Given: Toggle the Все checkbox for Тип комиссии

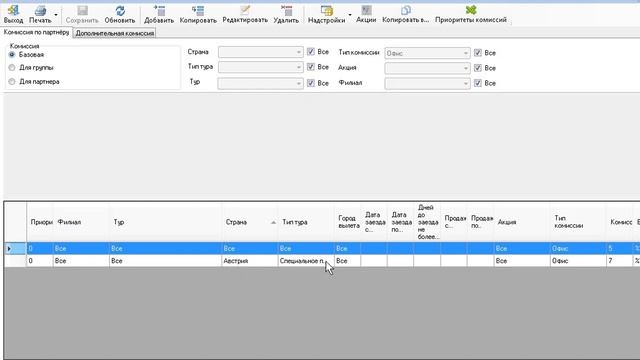Looking at the screenshot, I should click(478, 53).
